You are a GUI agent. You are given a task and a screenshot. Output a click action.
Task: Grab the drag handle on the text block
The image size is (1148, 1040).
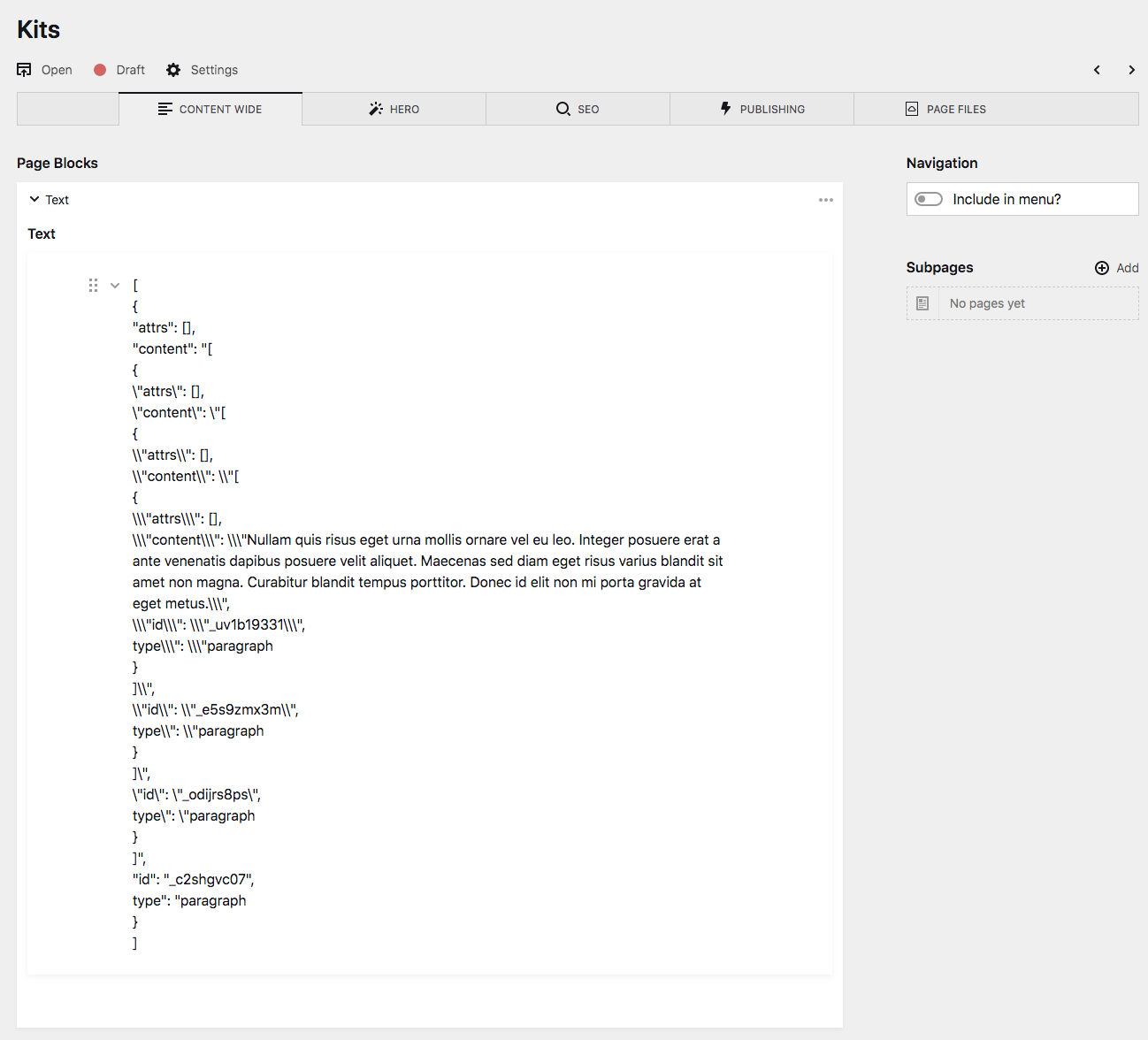[93, 285]
